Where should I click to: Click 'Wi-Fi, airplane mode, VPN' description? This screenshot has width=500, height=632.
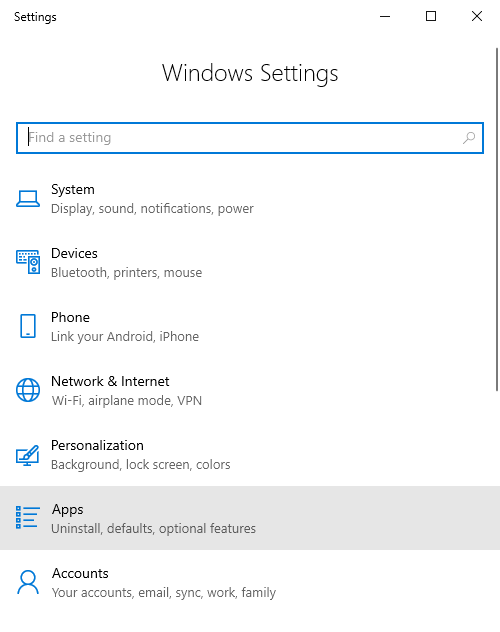127,401
